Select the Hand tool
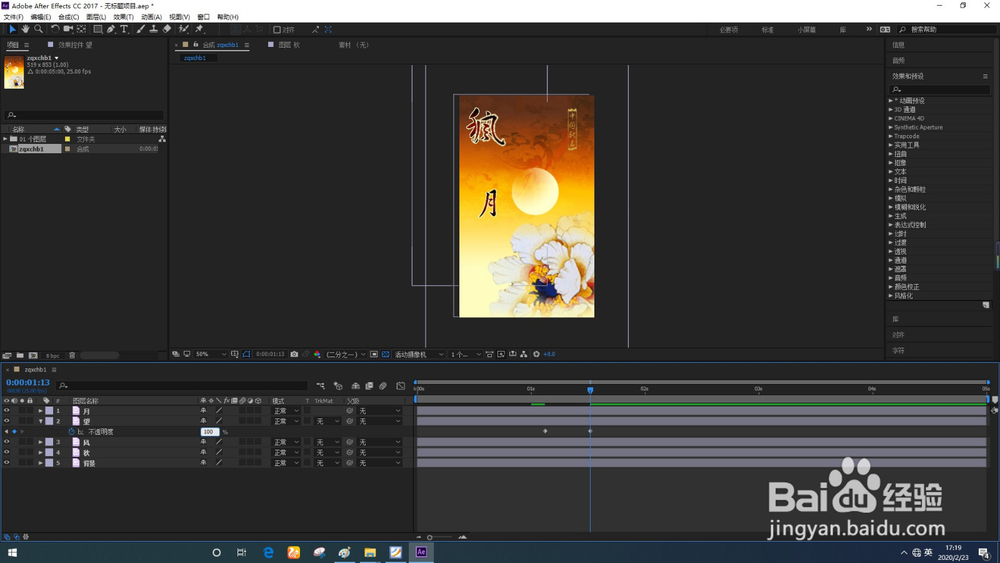This screenshot has width=1000, height=563. coord(25,29)
